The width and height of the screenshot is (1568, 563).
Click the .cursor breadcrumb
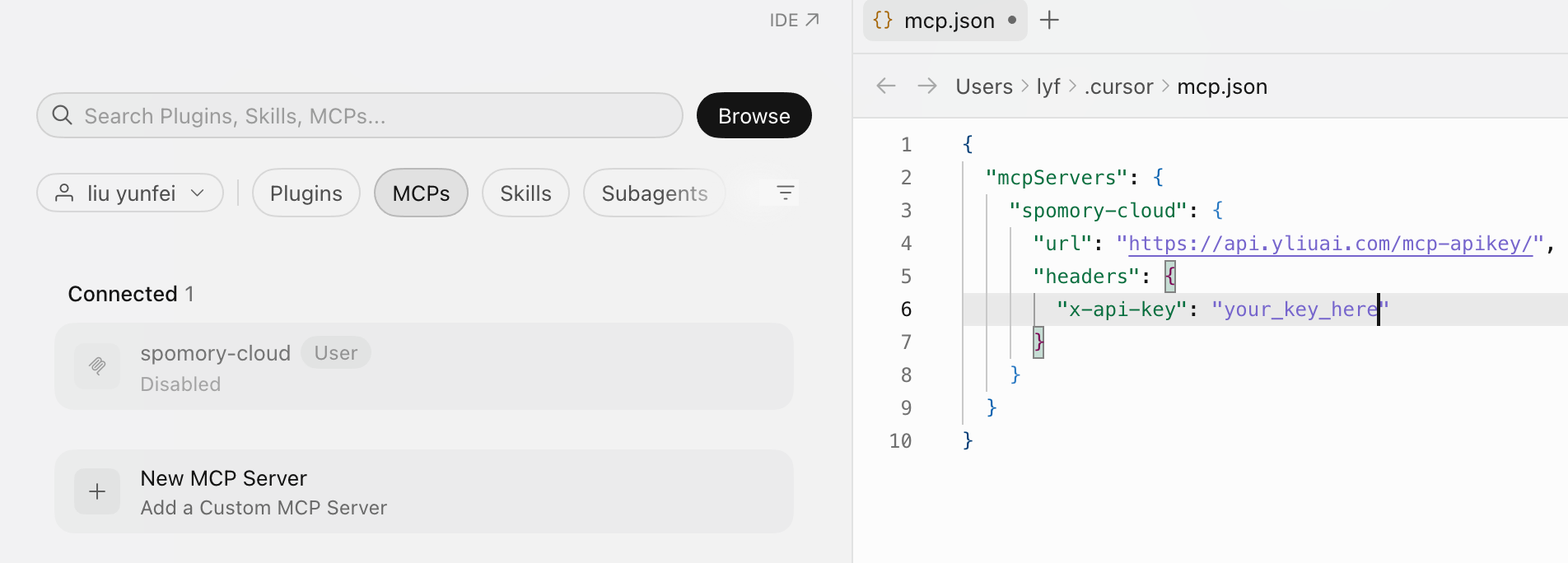click(1119, 86)
